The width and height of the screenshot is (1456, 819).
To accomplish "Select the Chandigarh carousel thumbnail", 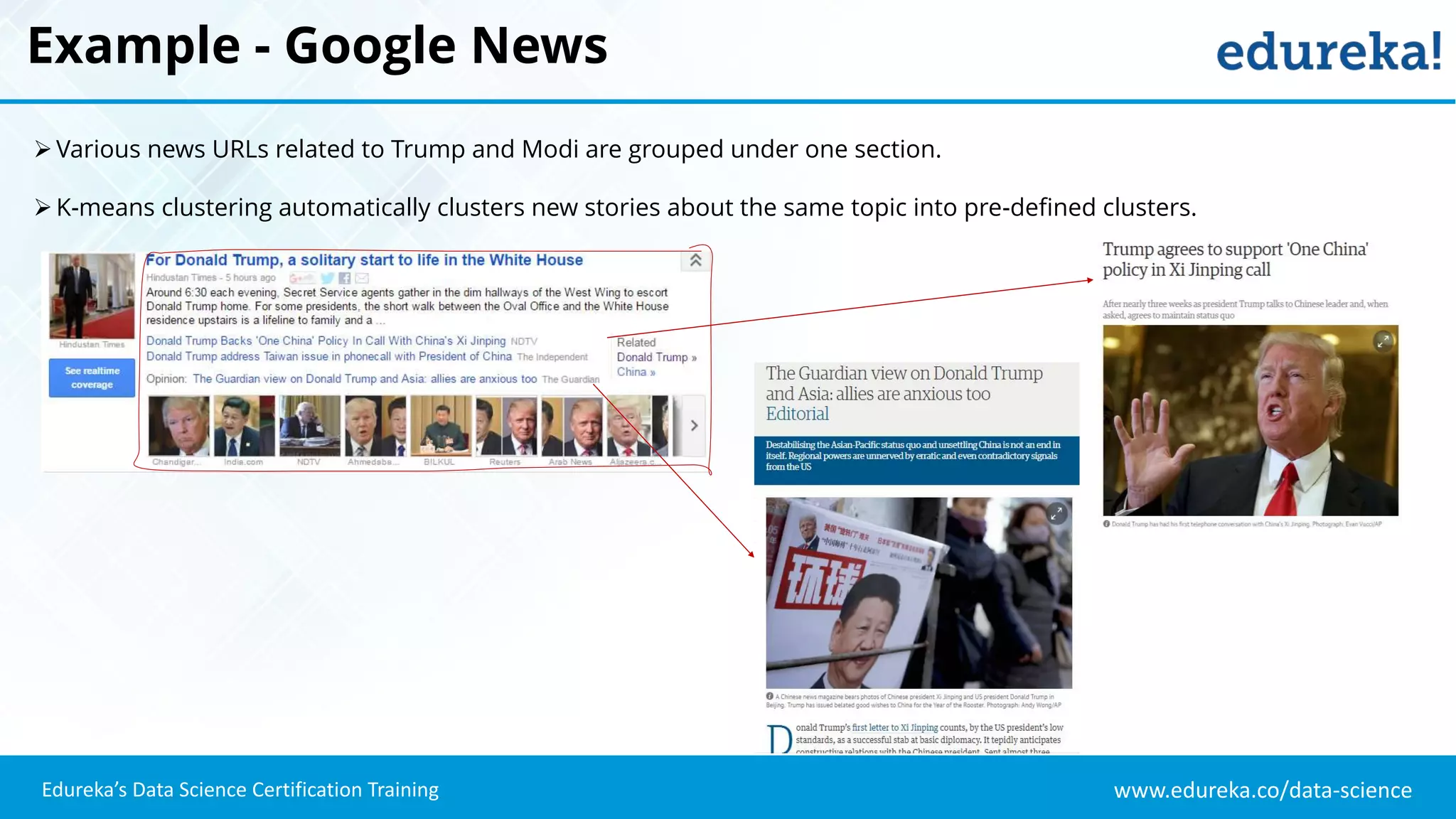I will point(178,426).
